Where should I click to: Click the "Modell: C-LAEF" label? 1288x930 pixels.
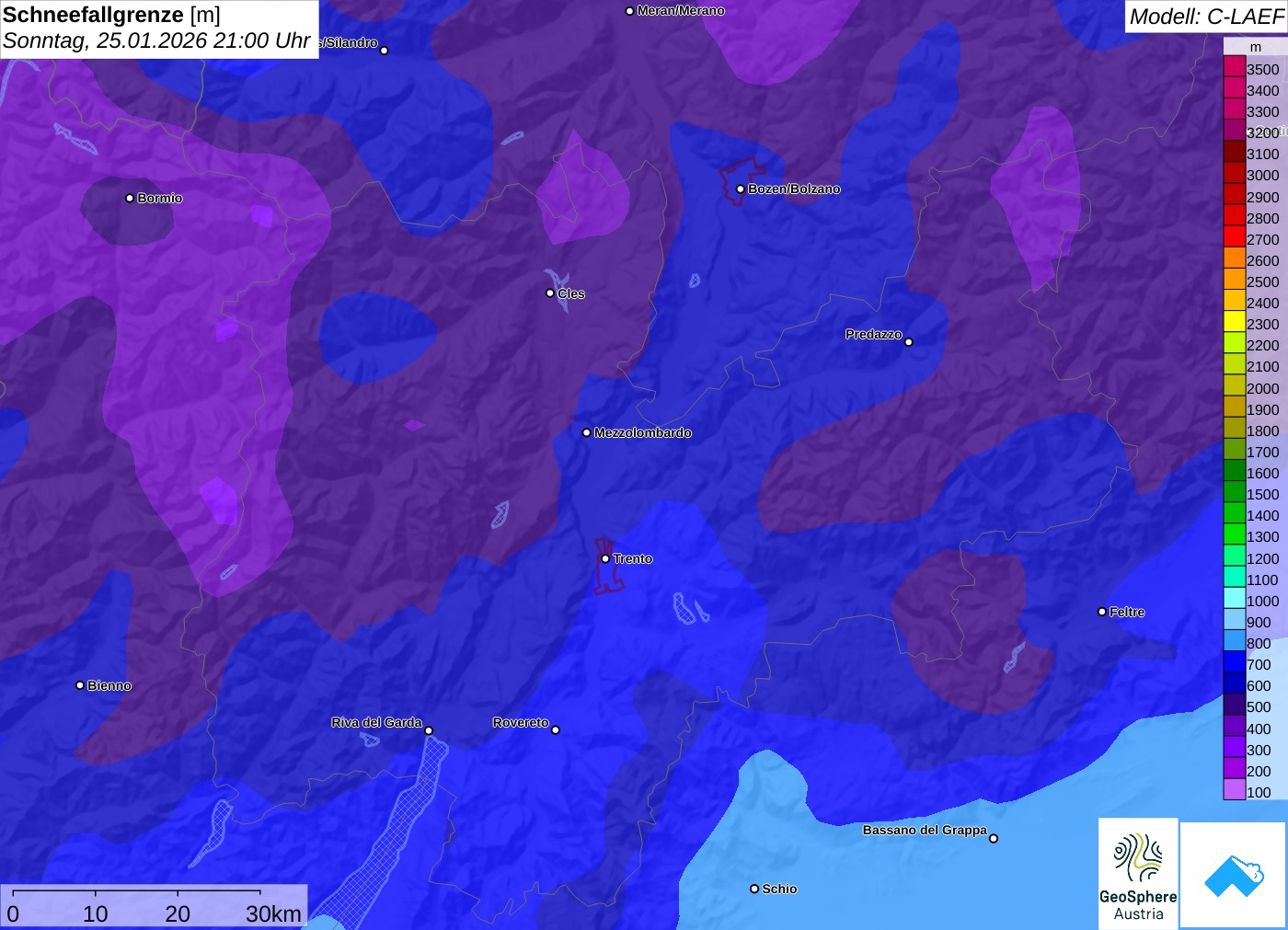click(x=1206, y=17)
